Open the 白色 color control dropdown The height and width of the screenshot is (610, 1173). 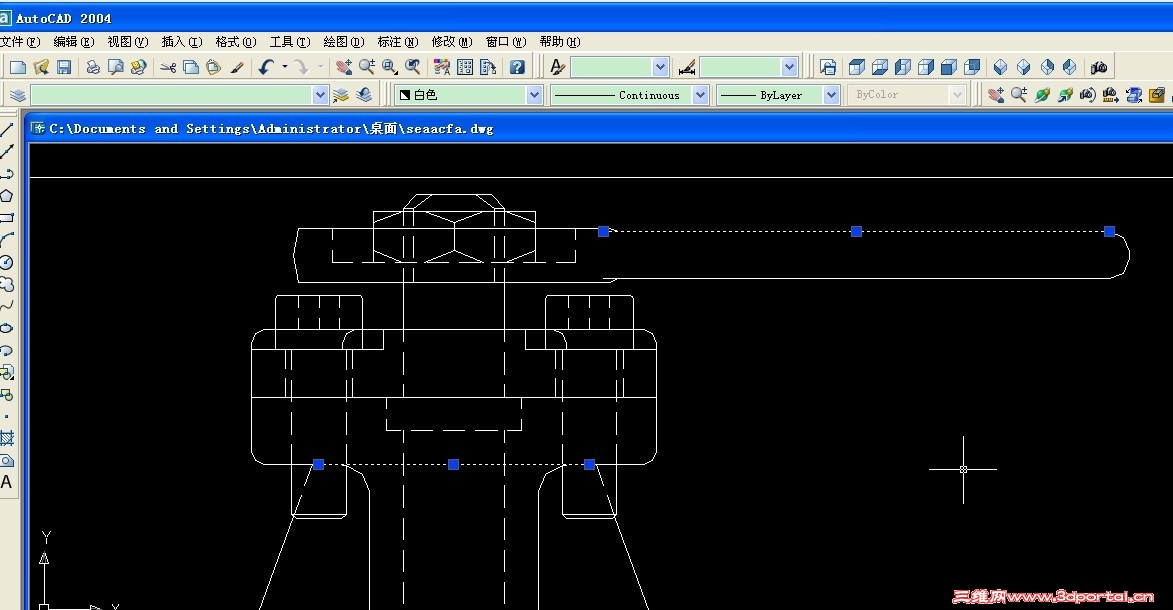pyautogui.click(x=533, y=95)
